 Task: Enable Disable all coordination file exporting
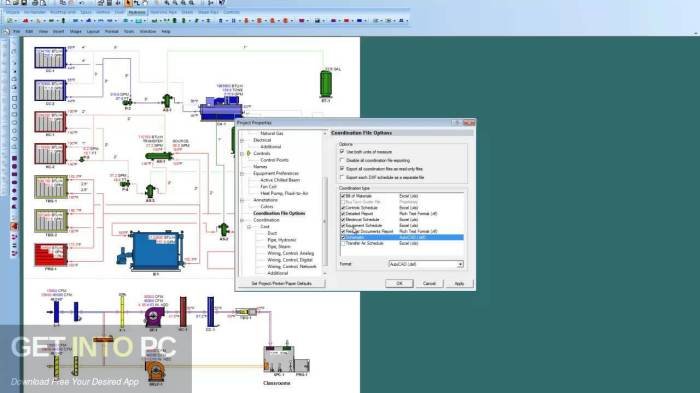[342, 160]
